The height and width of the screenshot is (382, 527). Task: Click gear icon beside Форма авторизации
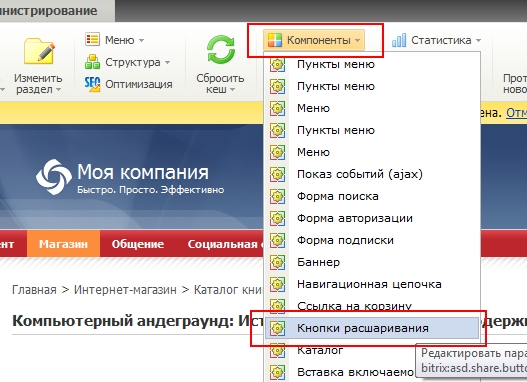click(277, 218)
